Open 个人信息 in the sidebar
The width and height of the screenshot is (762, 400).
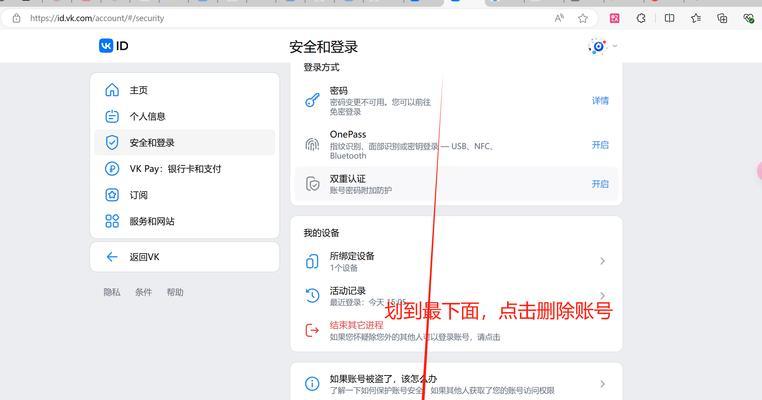[185, 116]
